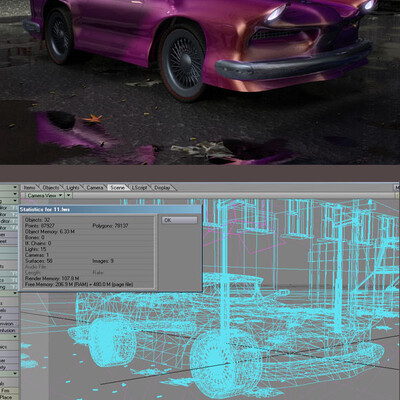Switch to the Display tab
This screenshot has height=400, width=400.
click(162, 188)
